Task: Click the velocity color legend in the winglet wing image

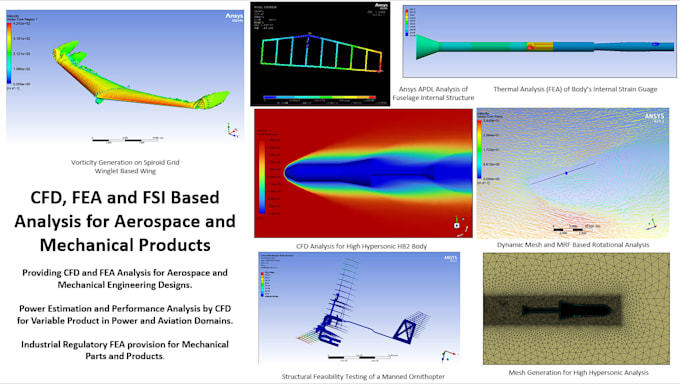Action: [9, 53]
